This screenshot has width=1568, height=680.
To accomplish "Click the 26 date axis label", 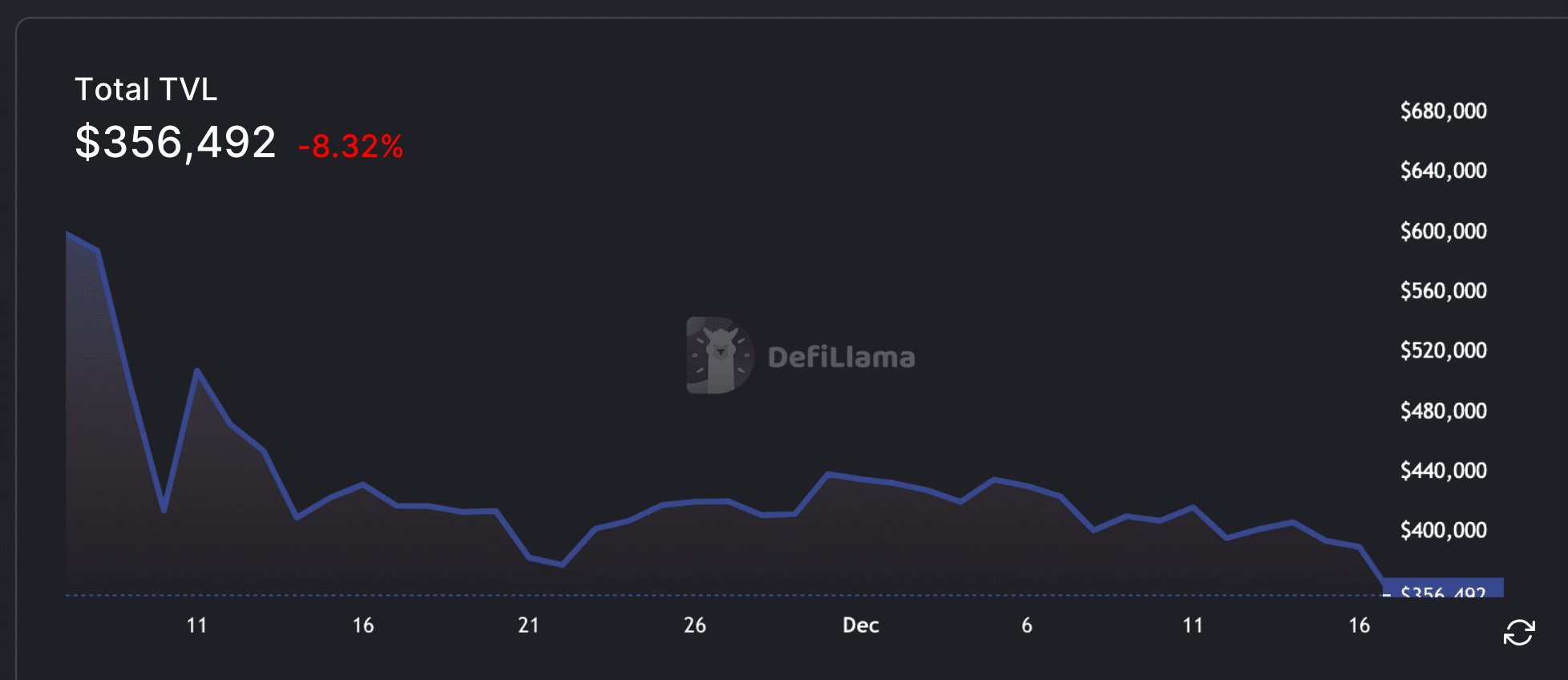I will 694,625.
